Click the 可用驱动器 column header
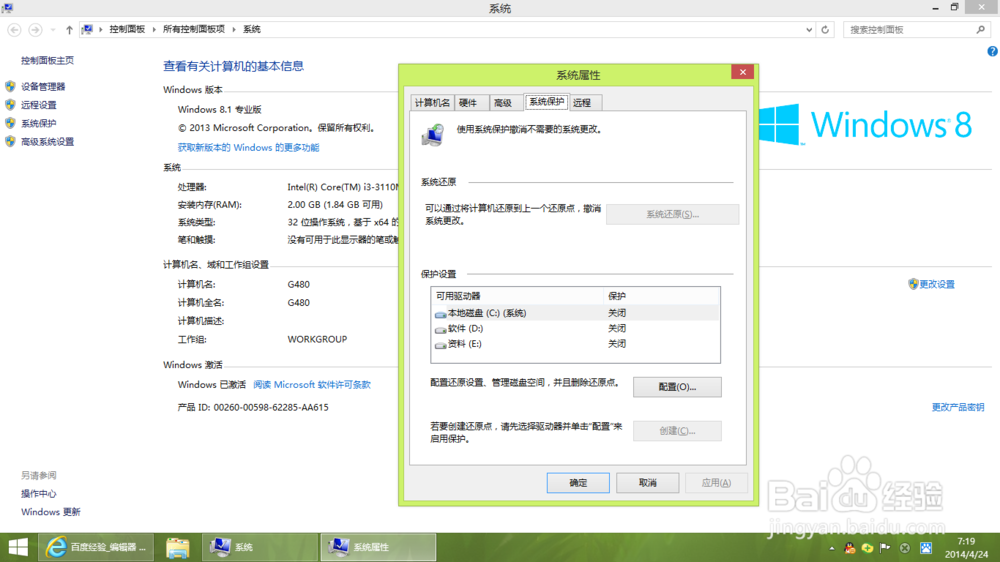This screenshot has height=562, width=1000. 517,296
